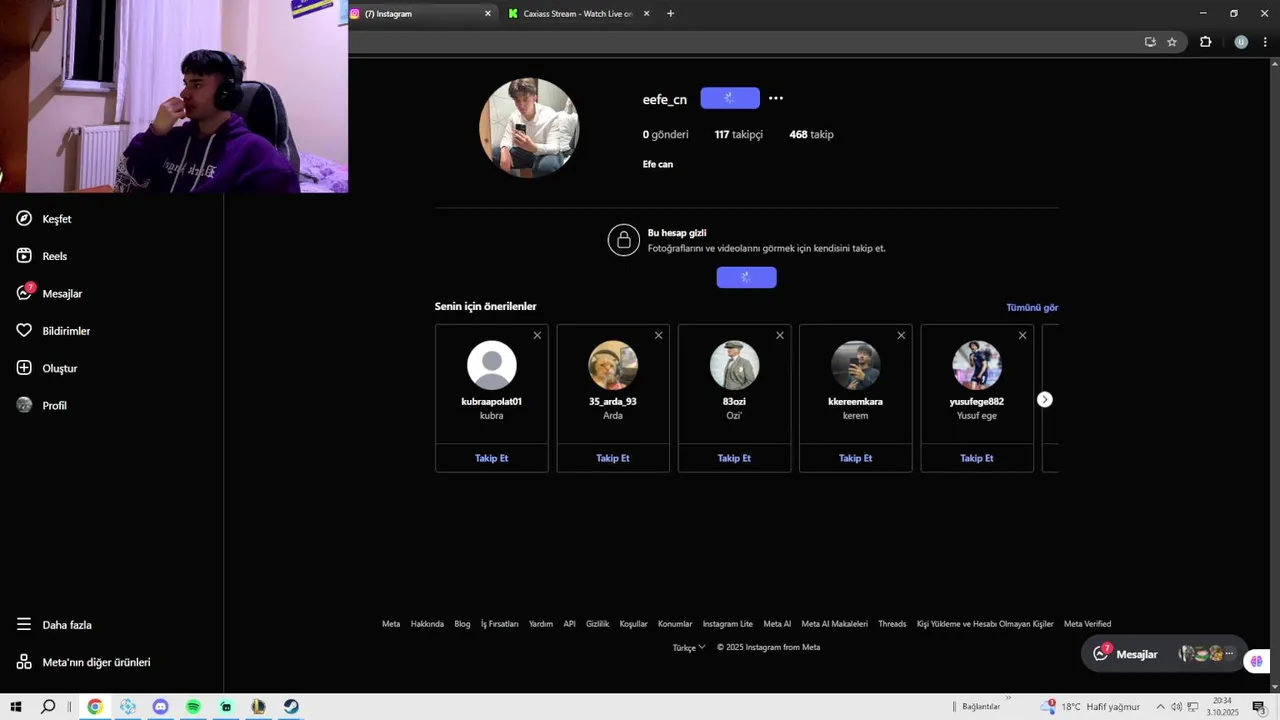
Task: Open yusufege882 avatar
Action: [977, 365]
